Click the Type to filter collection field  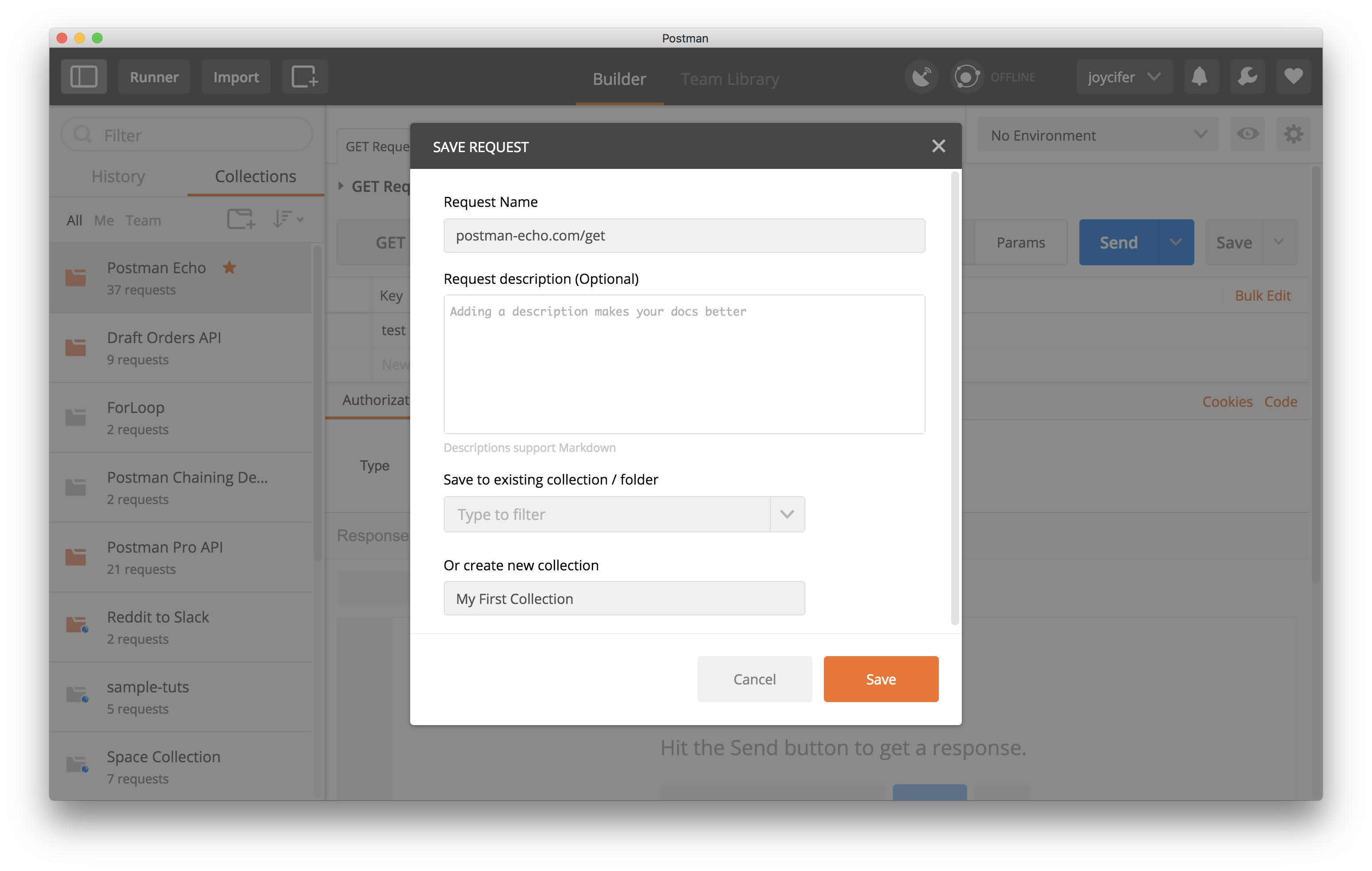(x=607, y=514)
